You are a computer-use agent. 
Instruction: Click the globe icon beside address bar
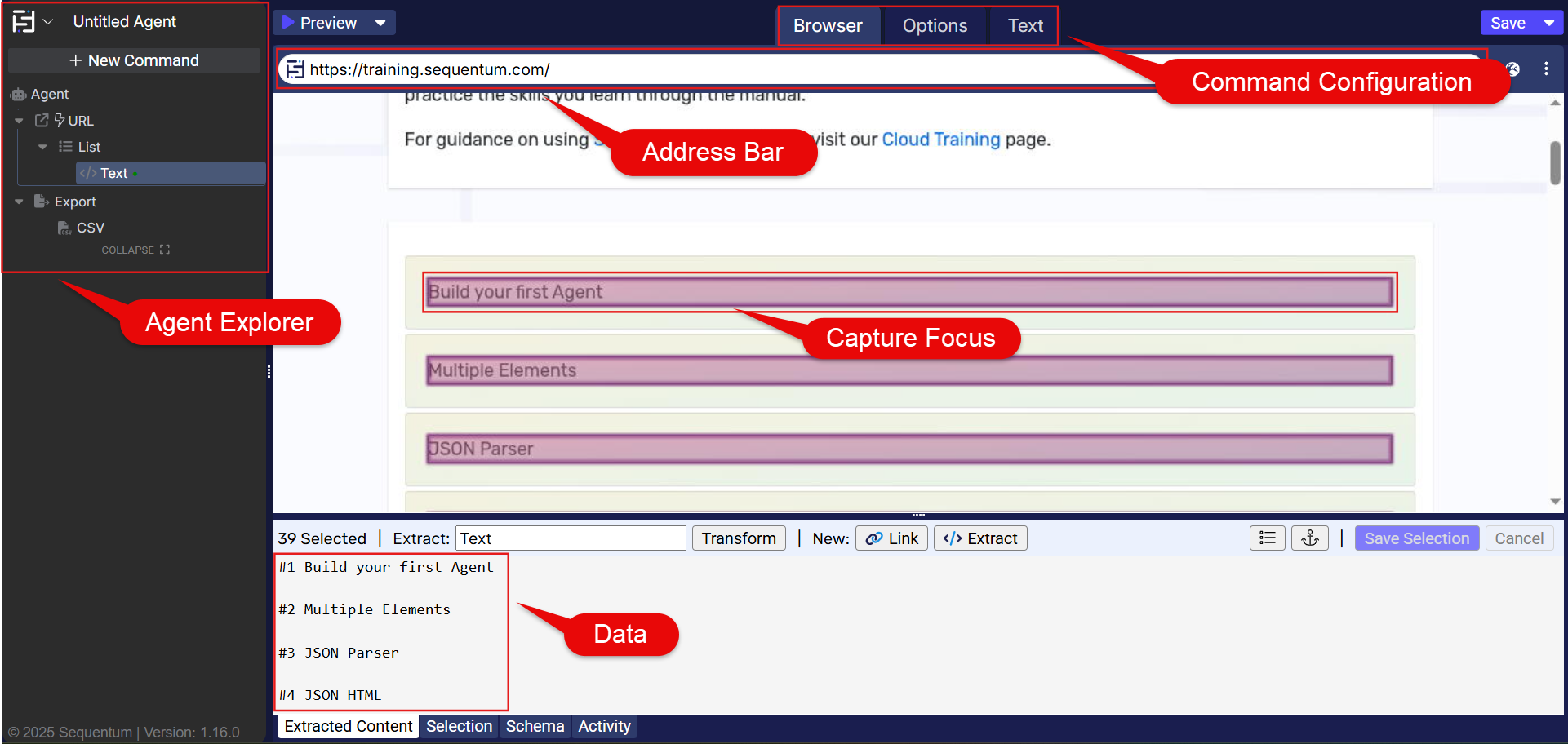pos(1512,69)
